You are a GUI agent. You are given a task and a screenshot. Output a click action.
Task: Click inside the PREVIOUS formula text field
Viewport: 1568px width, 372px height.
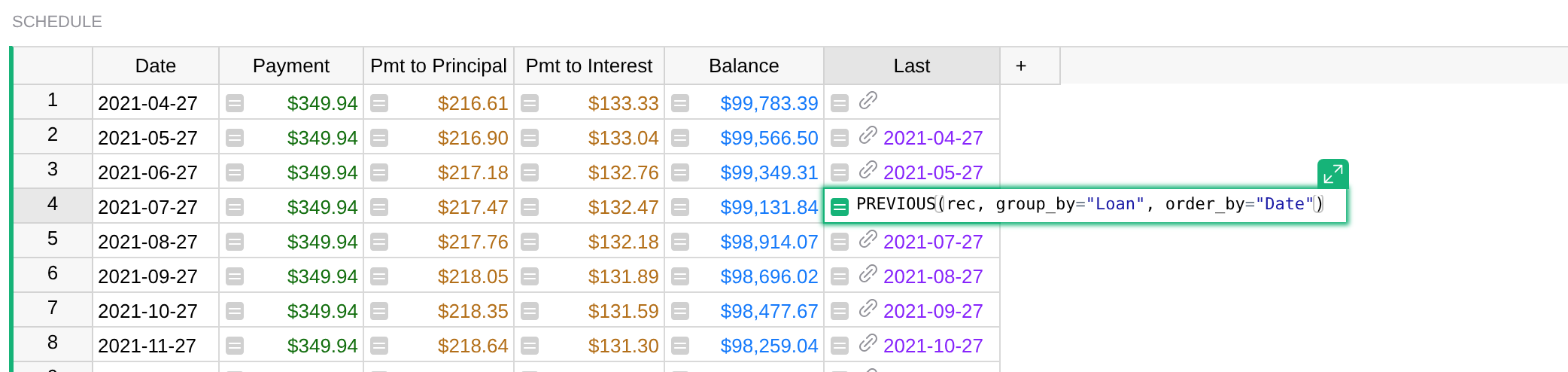pos(1089,204)
